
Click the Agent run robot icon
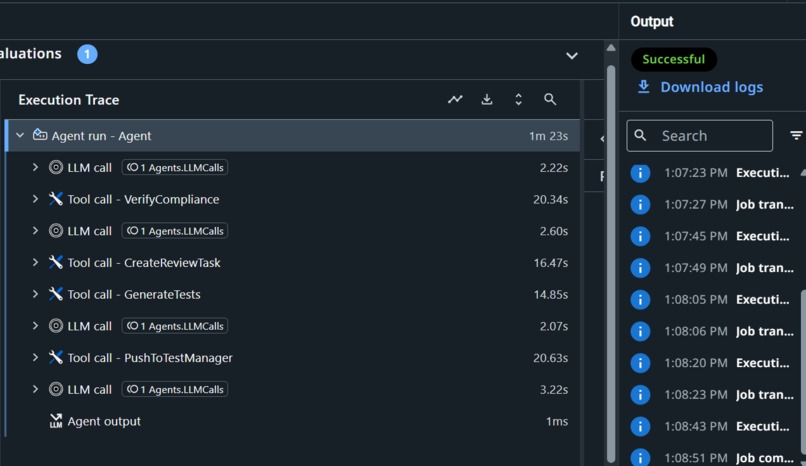[40, 135]
